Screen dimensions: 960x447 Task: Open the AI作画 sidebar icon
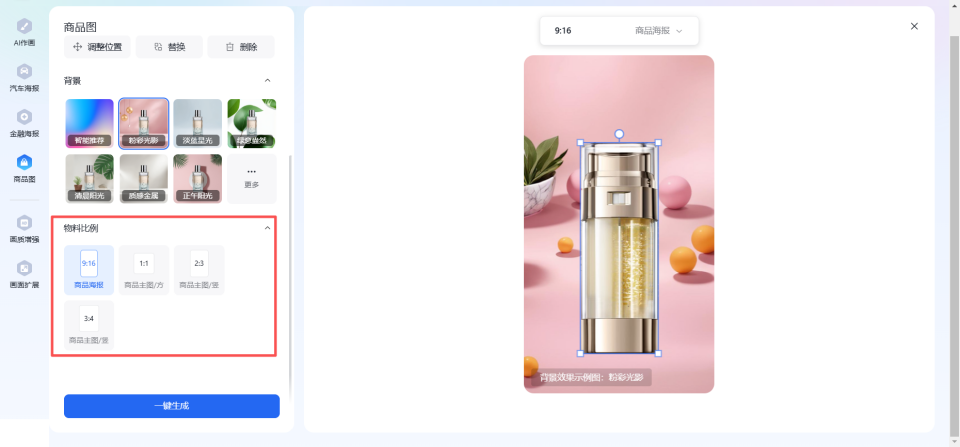click(x=24, y=32)
